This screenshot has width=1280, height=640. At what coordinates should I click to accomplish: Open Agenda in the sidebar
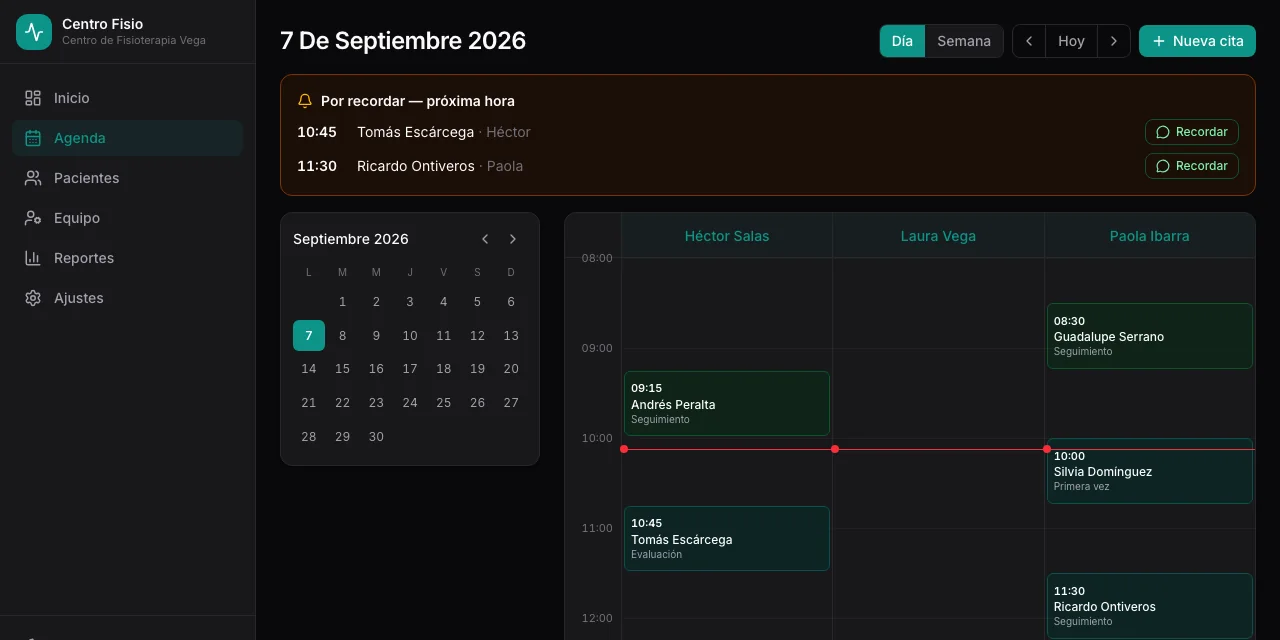[x=128, y=138]
